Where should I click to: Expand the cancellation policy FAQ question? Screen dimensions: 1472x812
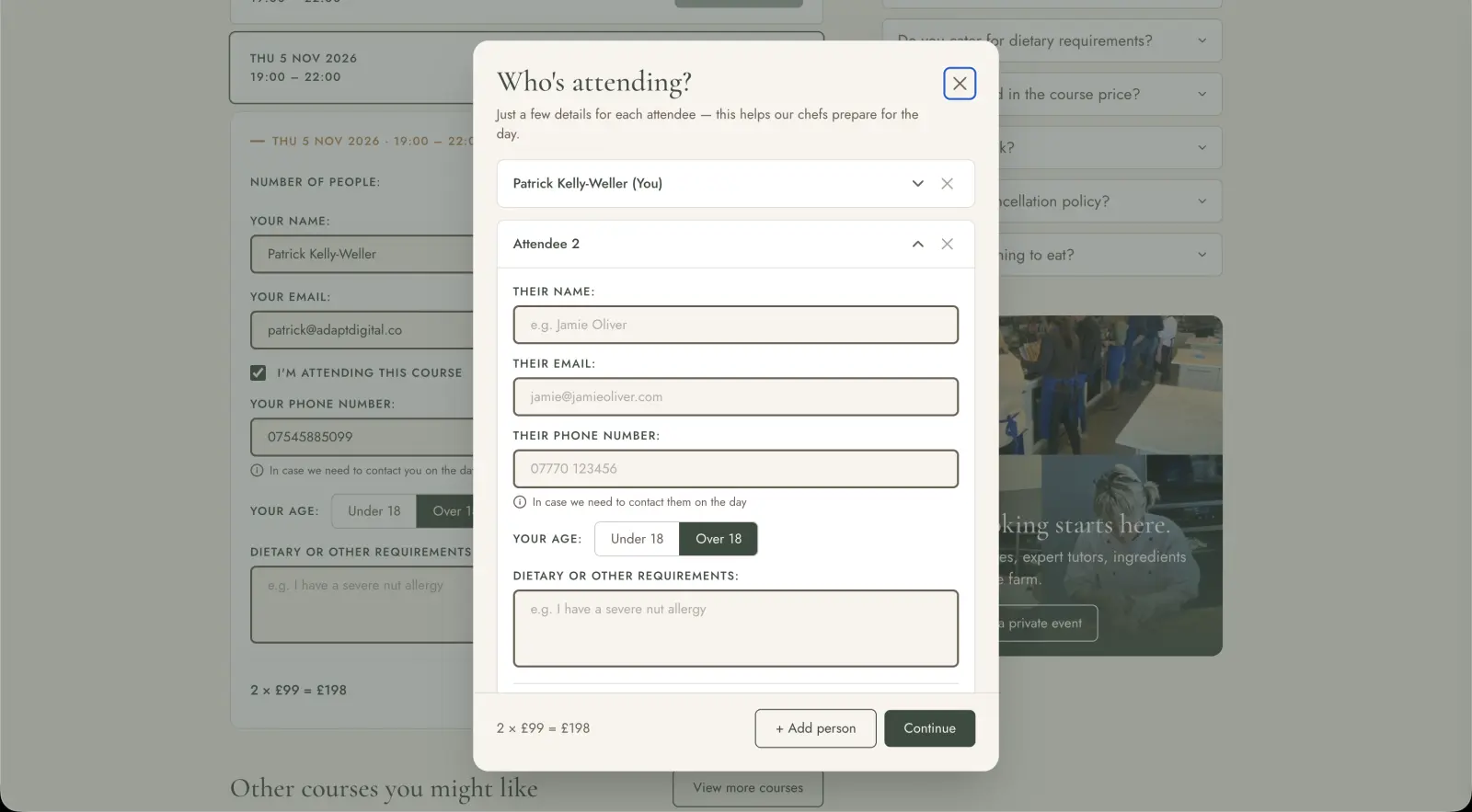pos(1110,200)
